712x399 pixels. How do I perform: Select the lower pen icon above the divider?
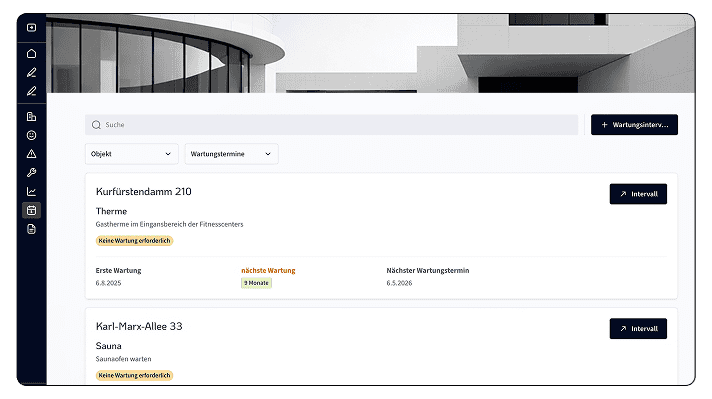point(31,91)
